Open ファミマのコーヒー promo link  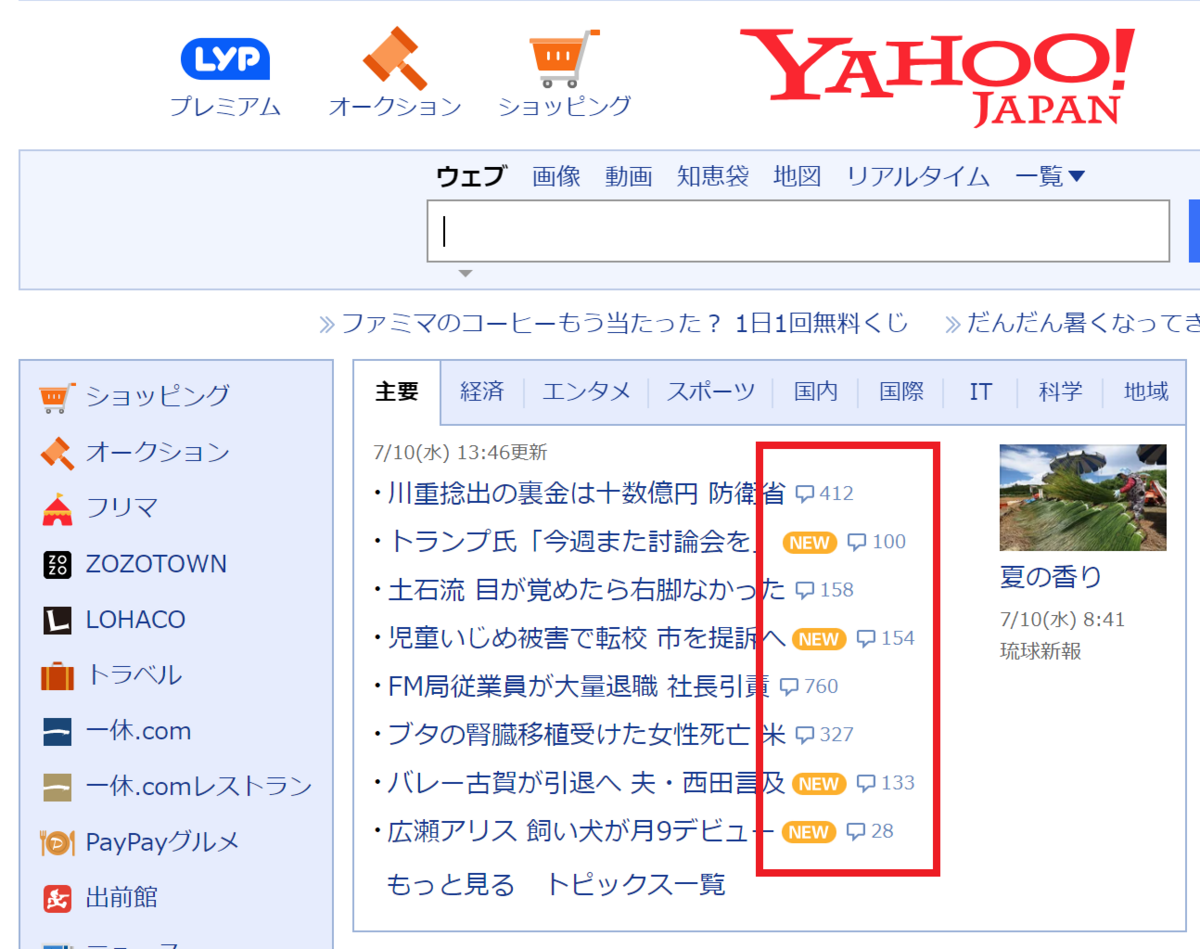(624, 323)
